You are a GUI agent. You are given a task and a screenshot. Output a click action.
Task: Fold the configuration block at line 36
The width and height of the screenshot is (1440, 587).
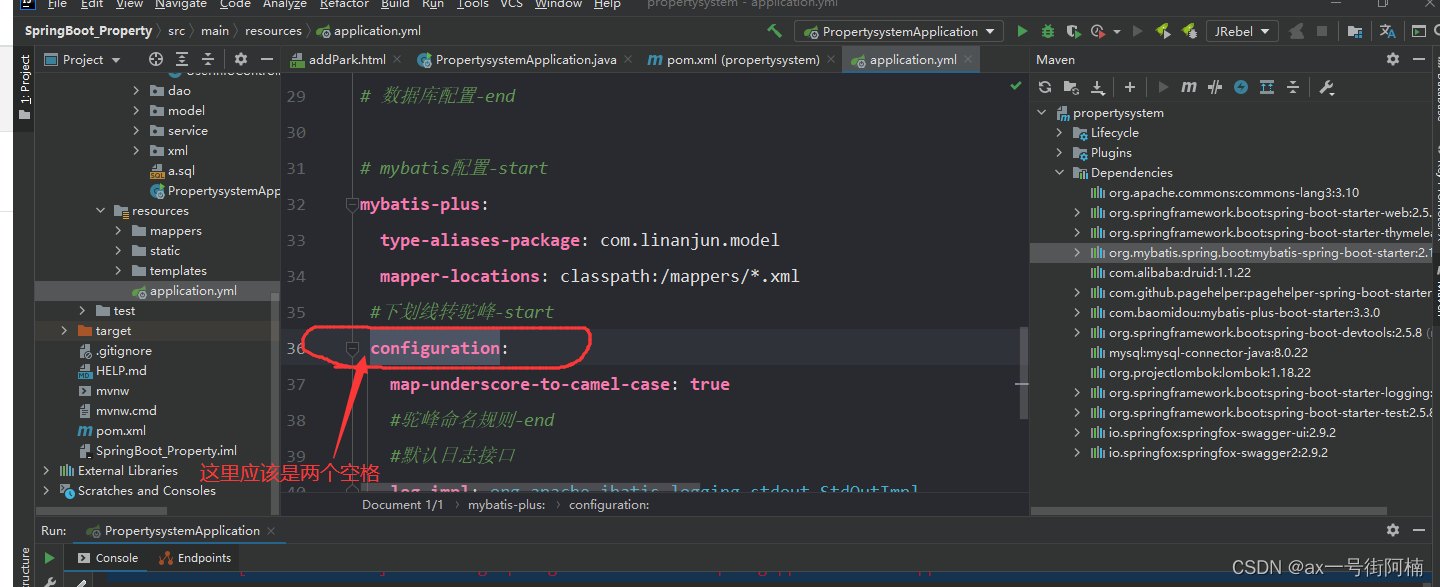352,348
